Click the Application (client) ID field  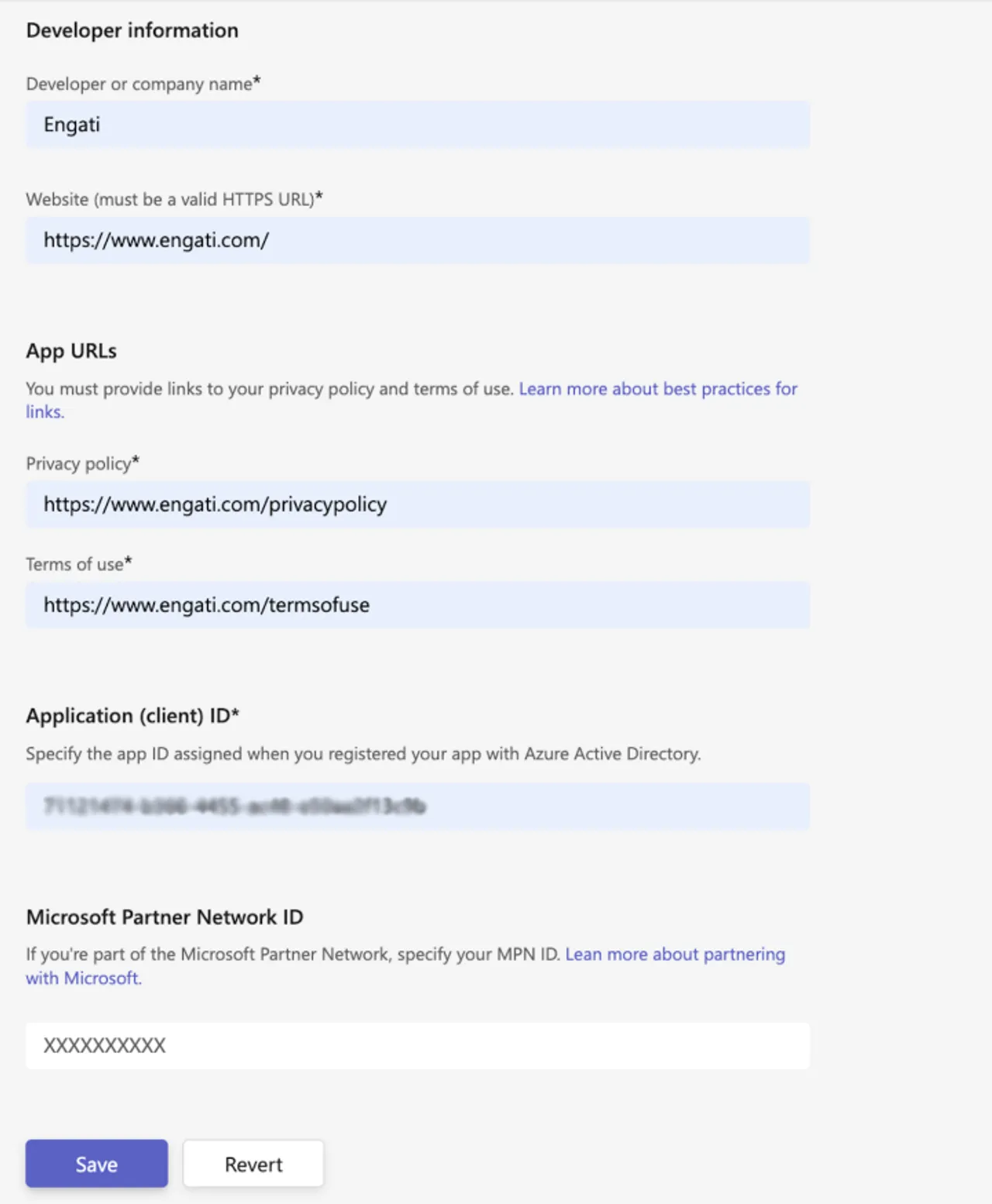point(418,807)
